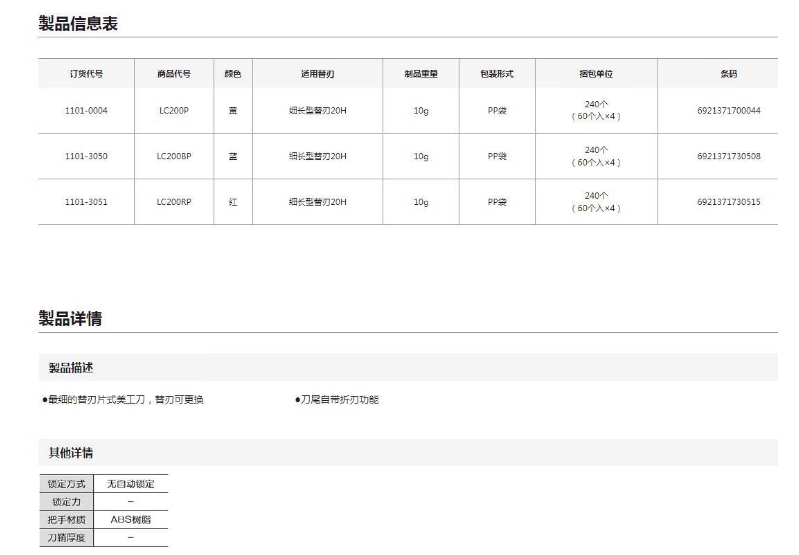Click order code 1101-3051 row

point(86,202)
